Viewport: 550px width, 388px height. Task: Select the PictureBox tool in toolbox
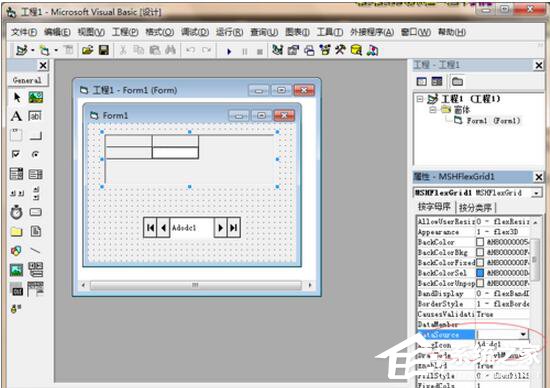pos(35,97)
